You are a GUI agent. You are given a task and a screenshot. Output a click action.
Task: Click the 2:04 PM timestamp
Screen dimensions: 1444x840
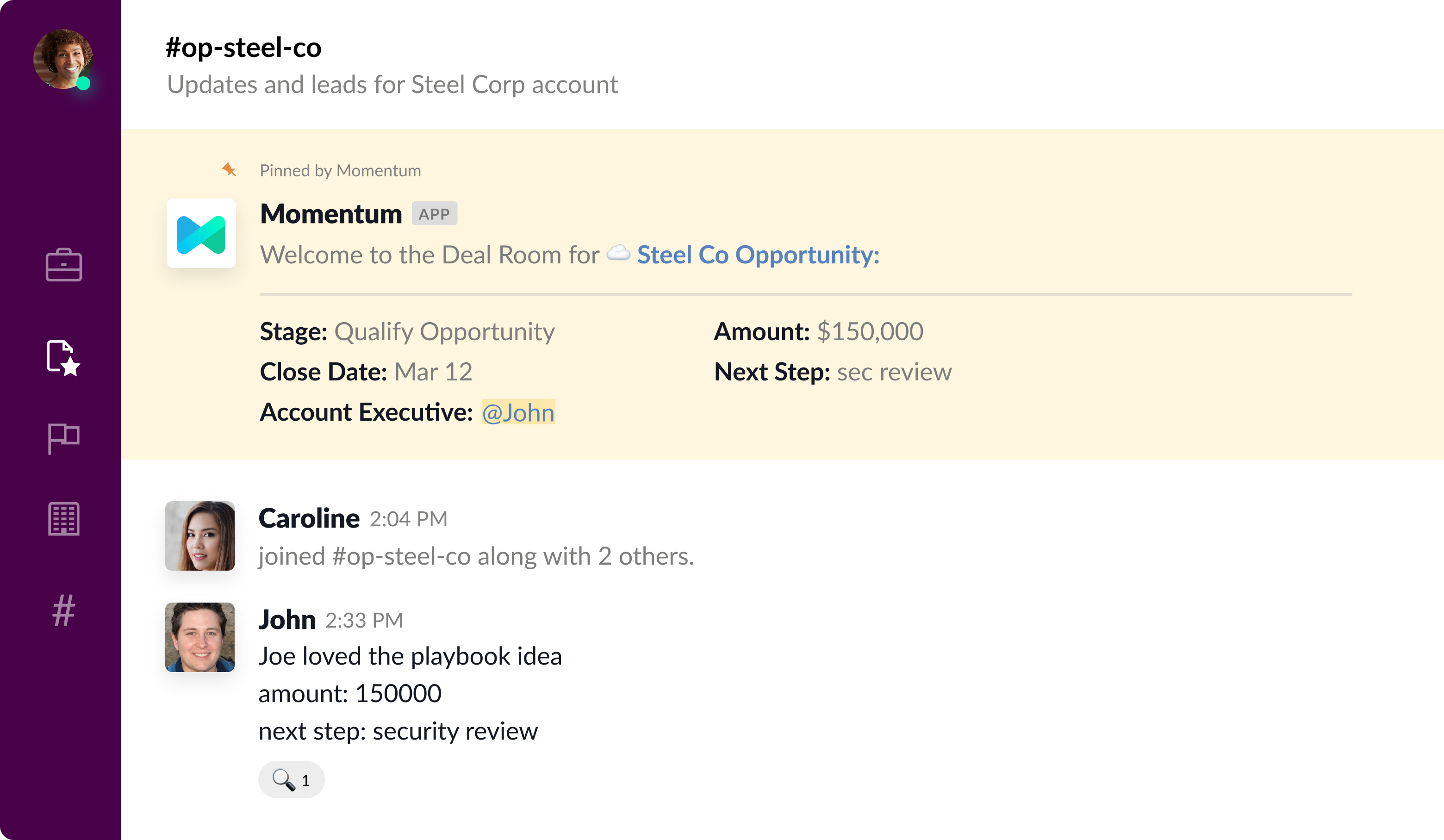point(409,519)
